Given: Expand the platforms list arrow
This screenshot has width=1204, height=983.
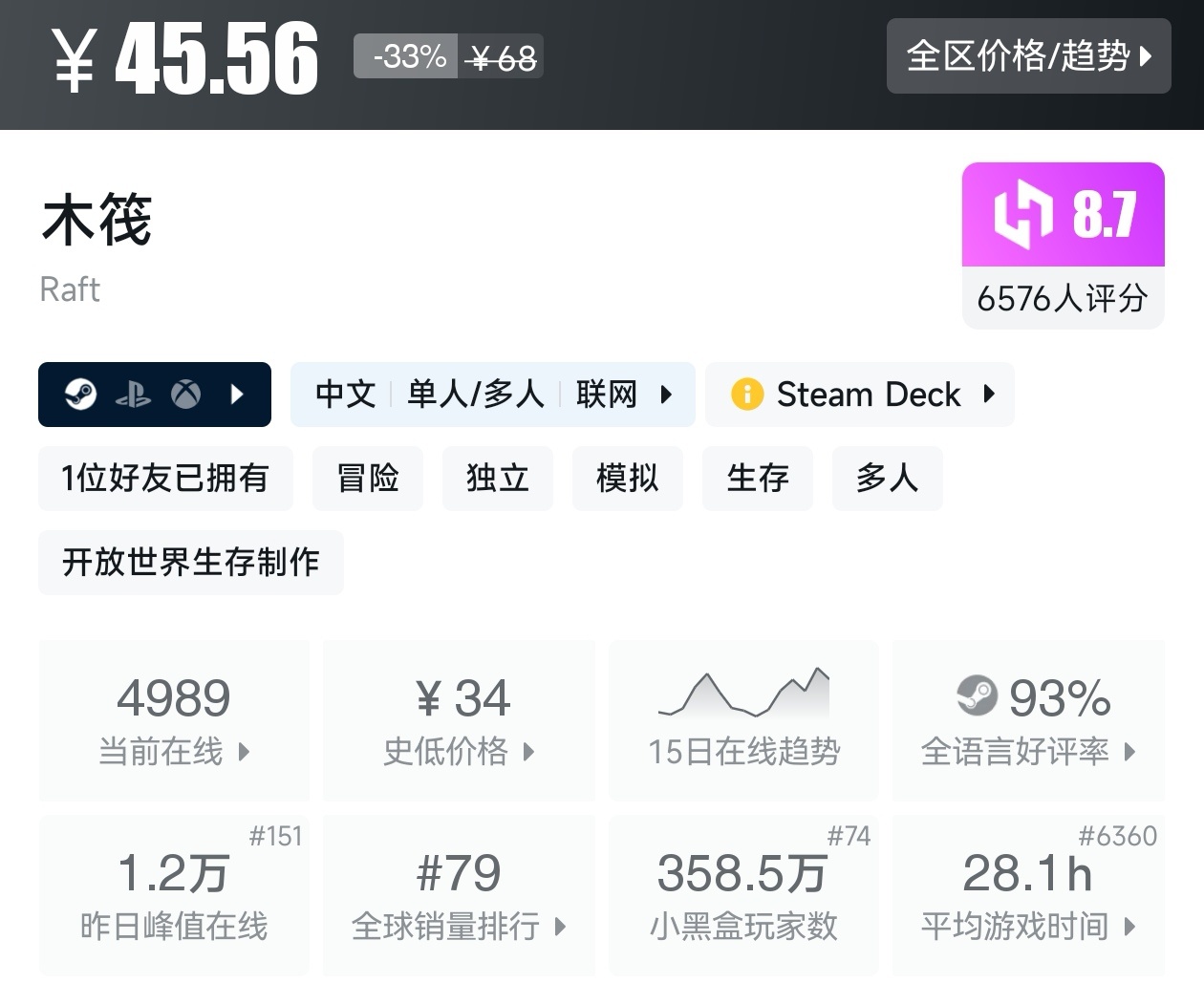Looking at the screenshot, I should point(238,394).
